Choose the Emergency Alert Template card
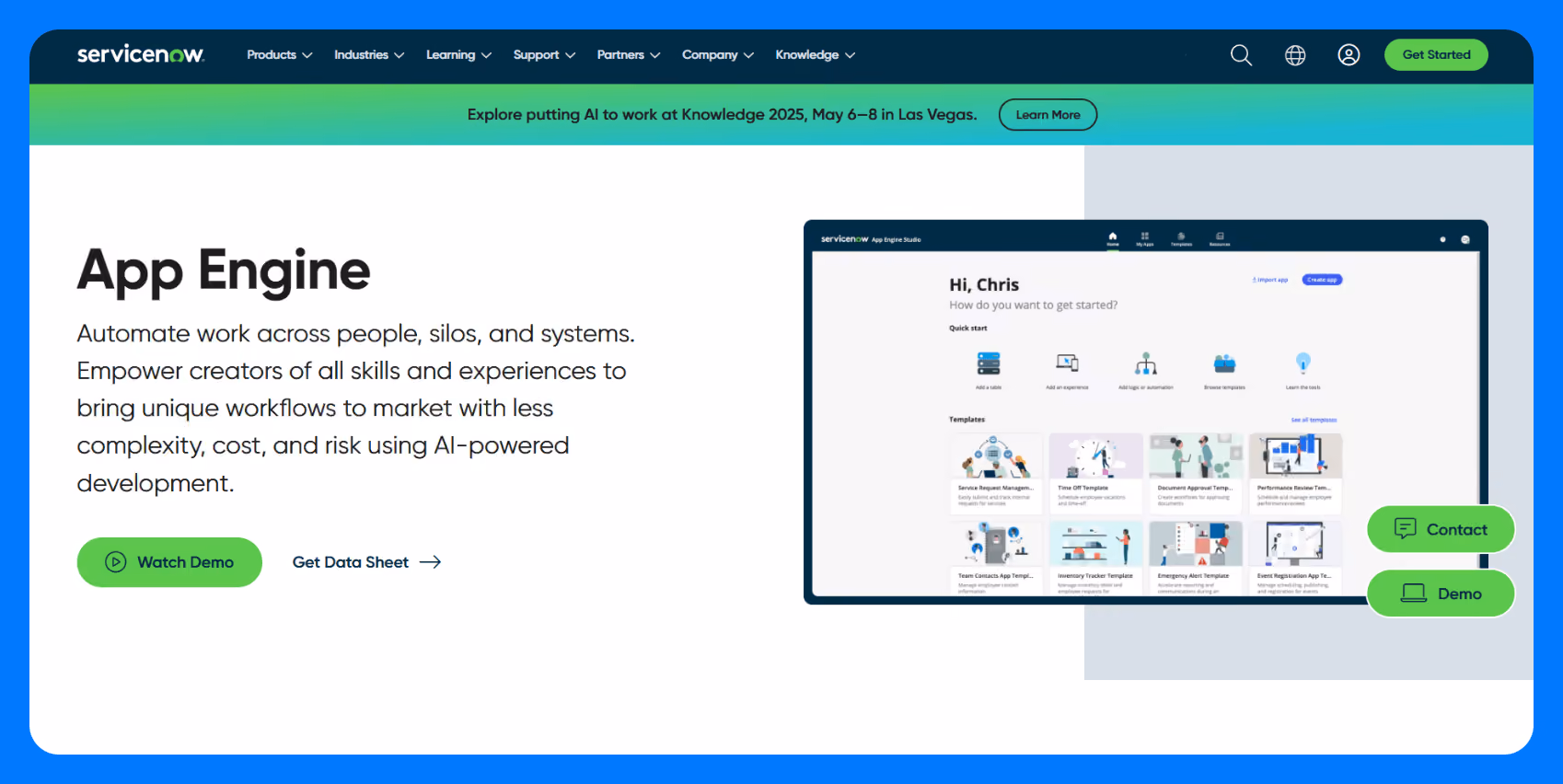 tap(1196, 559)
